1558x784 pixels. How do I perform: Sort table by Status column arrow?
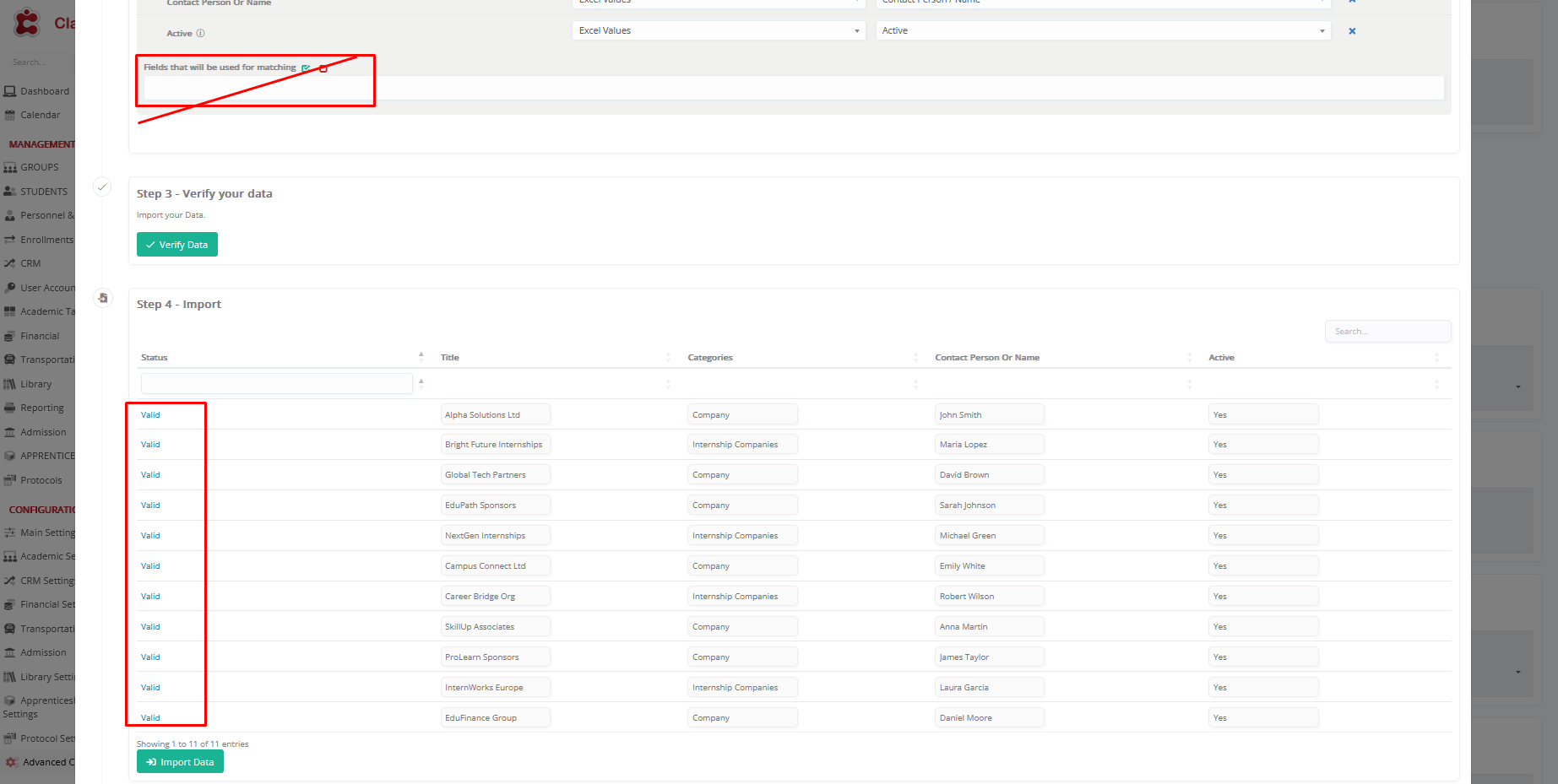421,357
